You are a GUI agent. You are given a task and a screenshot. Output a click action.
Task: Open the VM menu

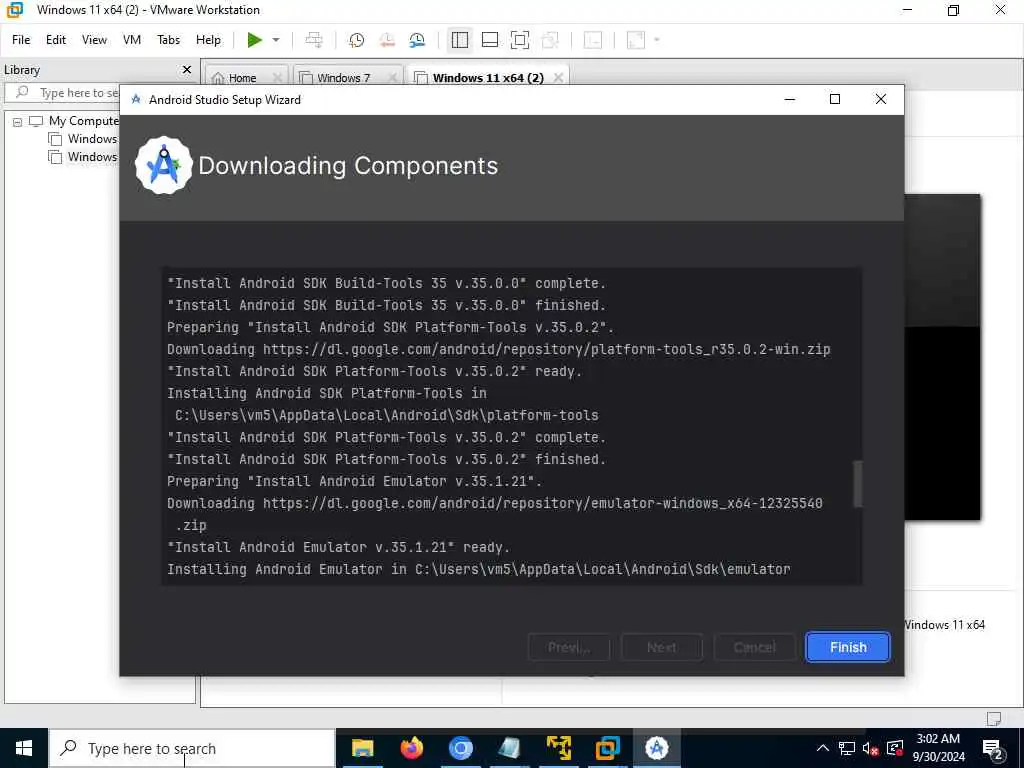point(132,40)
